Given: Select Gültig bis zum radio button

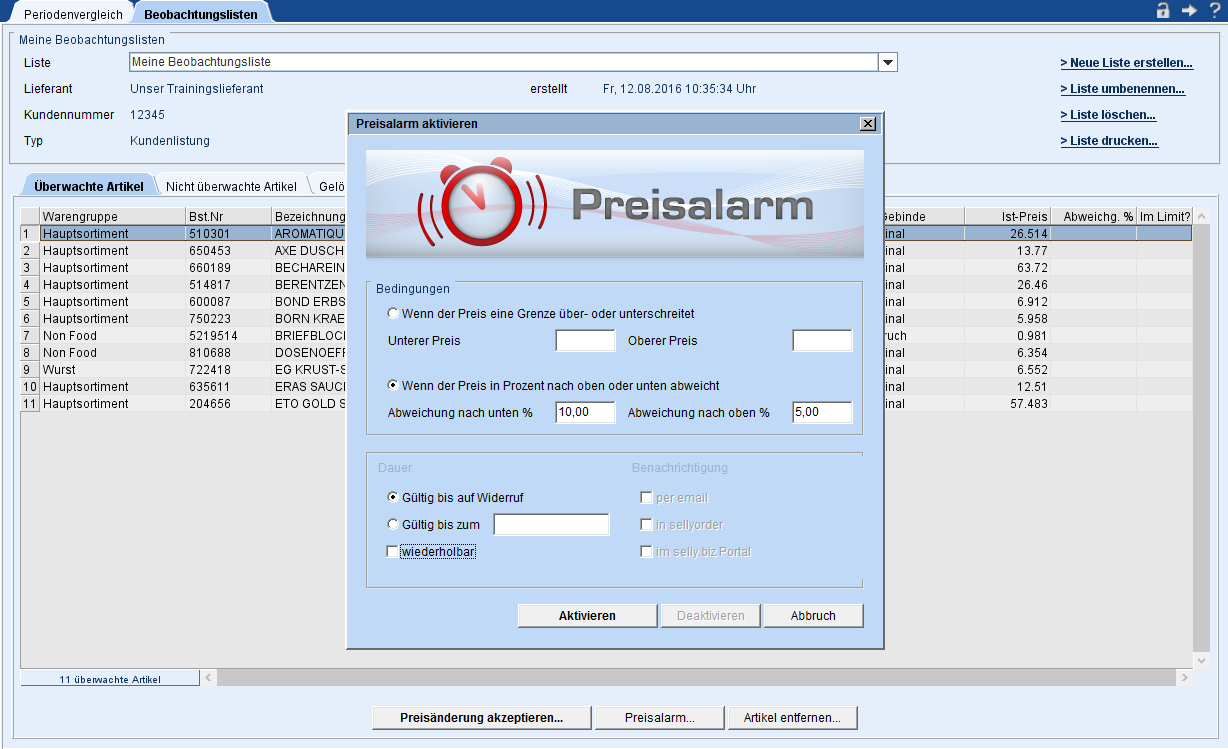Looking at the screenshot, I should coord(393,524).
